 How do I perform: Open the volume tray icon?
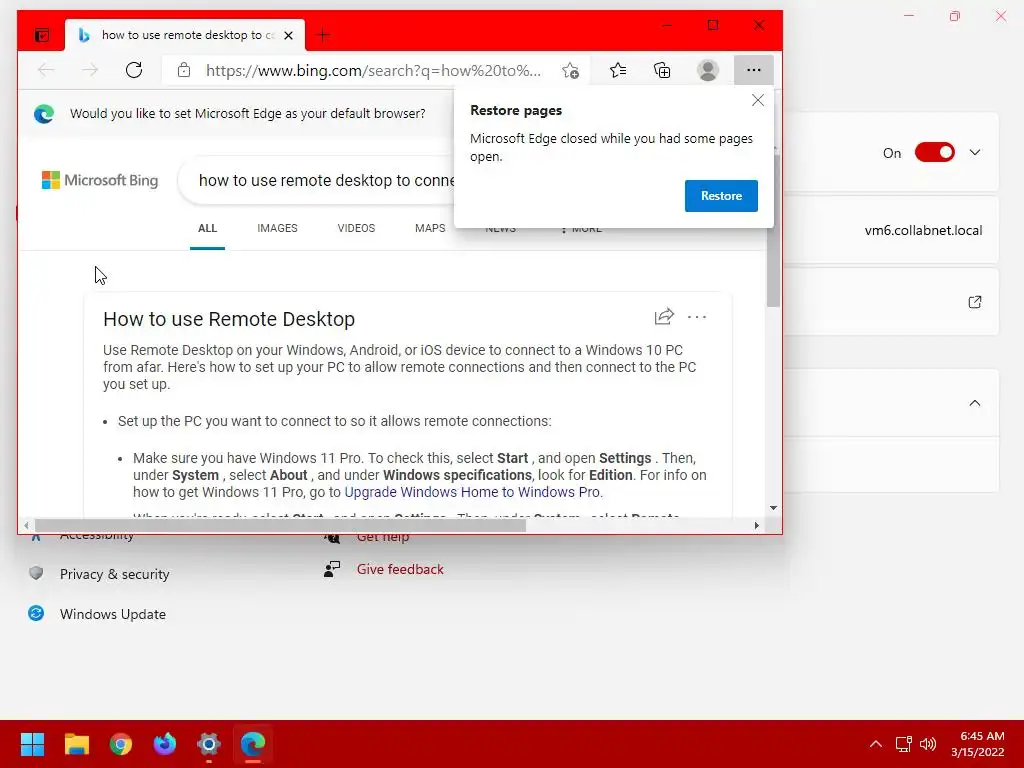click(928, 744)
